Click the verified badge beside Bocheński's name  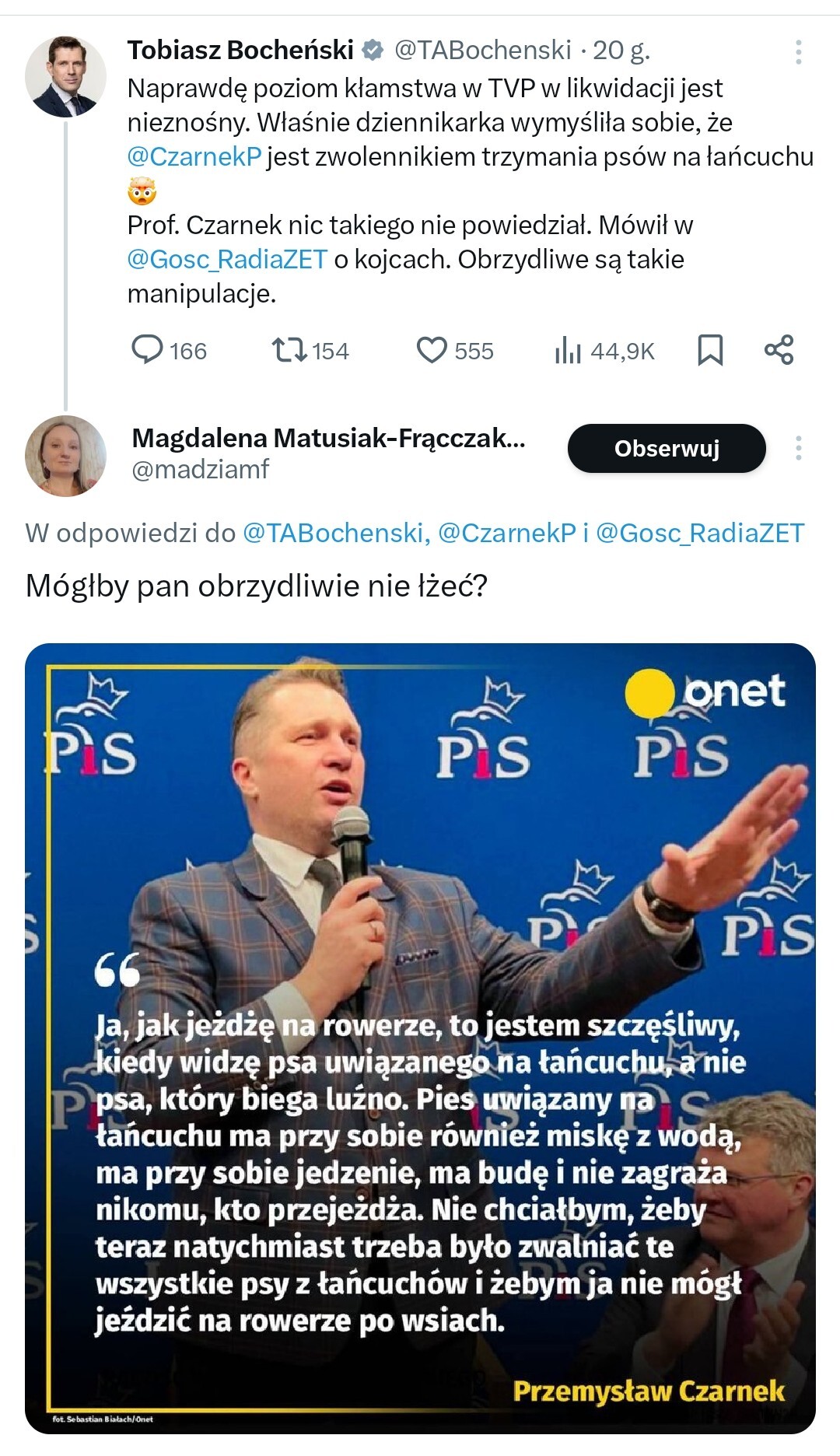click(x=373, y=51)
